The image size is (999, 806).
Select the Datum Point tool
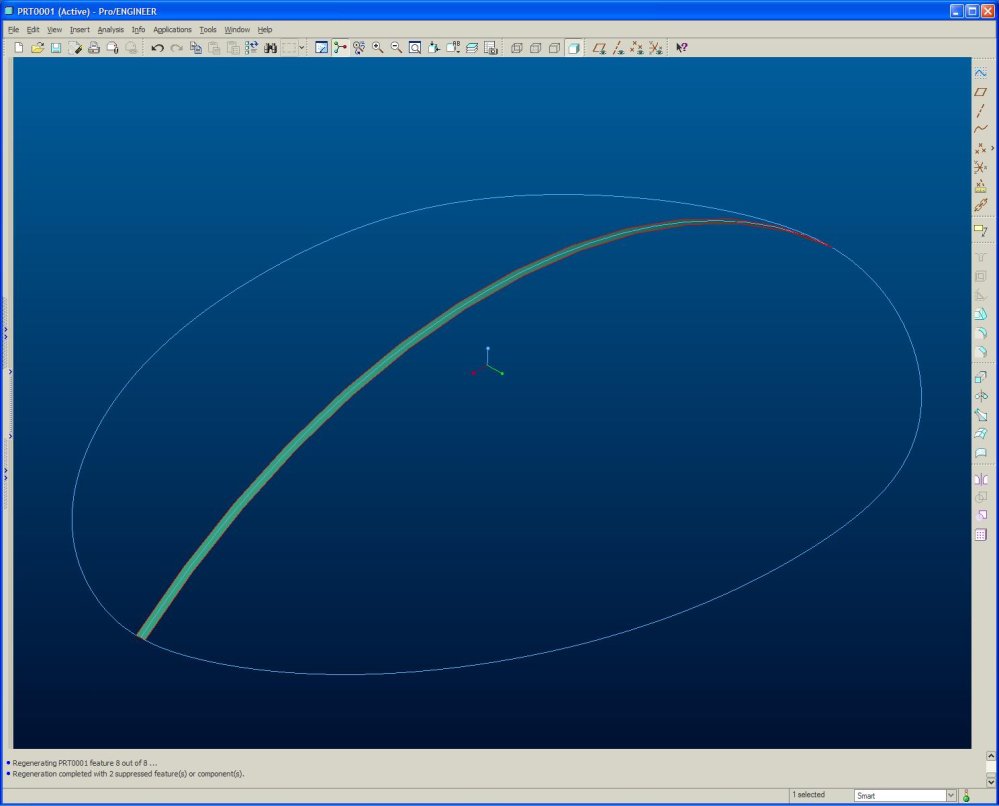coord(981,148)
